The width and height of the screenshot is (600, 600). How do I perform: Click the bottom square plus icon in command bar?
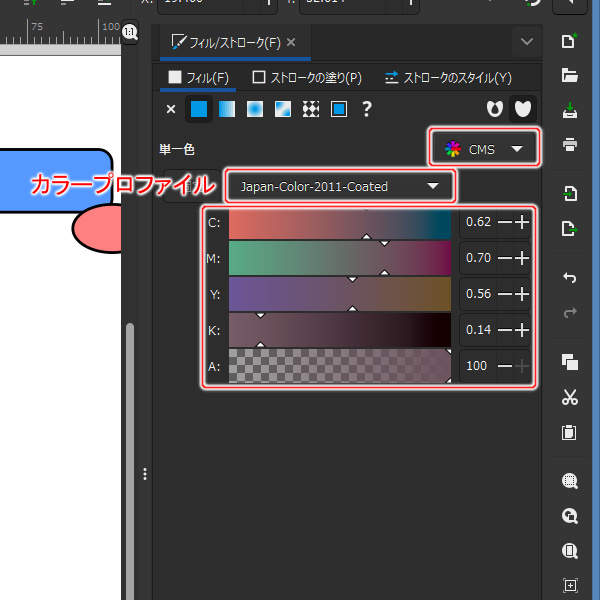pyautogui.click(x=570, y=585)
